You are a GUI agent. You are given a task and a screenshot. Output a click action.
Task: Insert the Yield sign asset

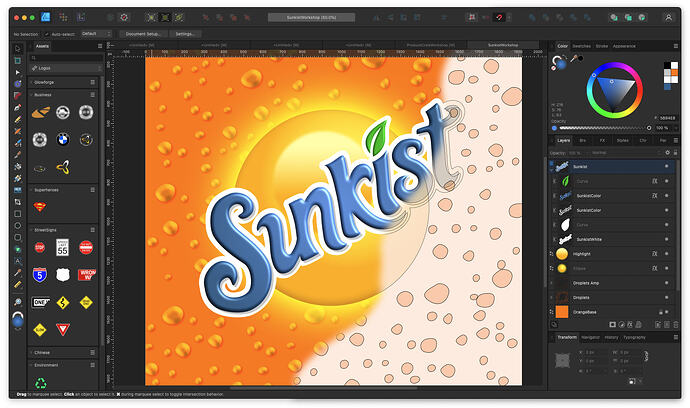pos(63,329)
